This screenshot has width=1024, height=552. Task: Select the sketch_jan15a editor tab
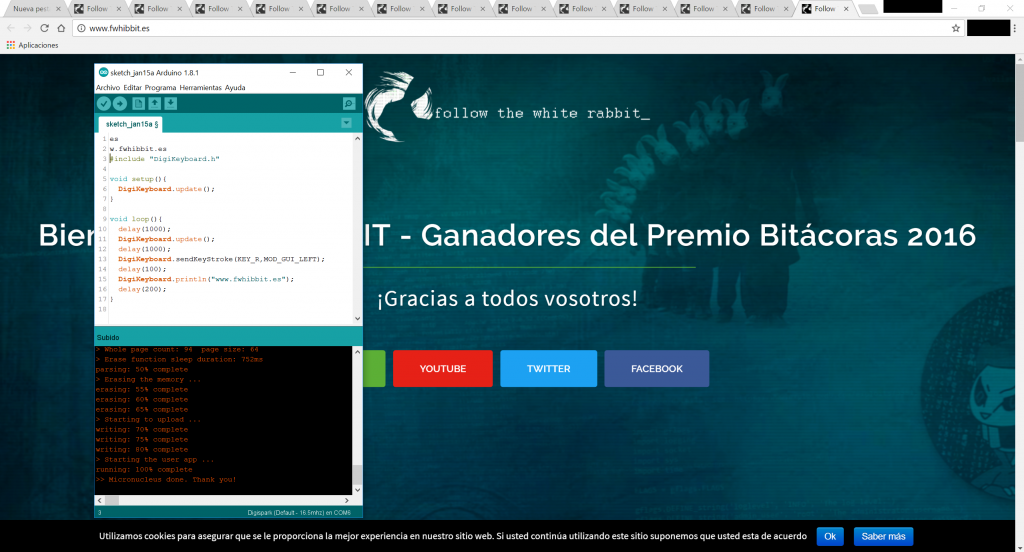tap(130, 124)
